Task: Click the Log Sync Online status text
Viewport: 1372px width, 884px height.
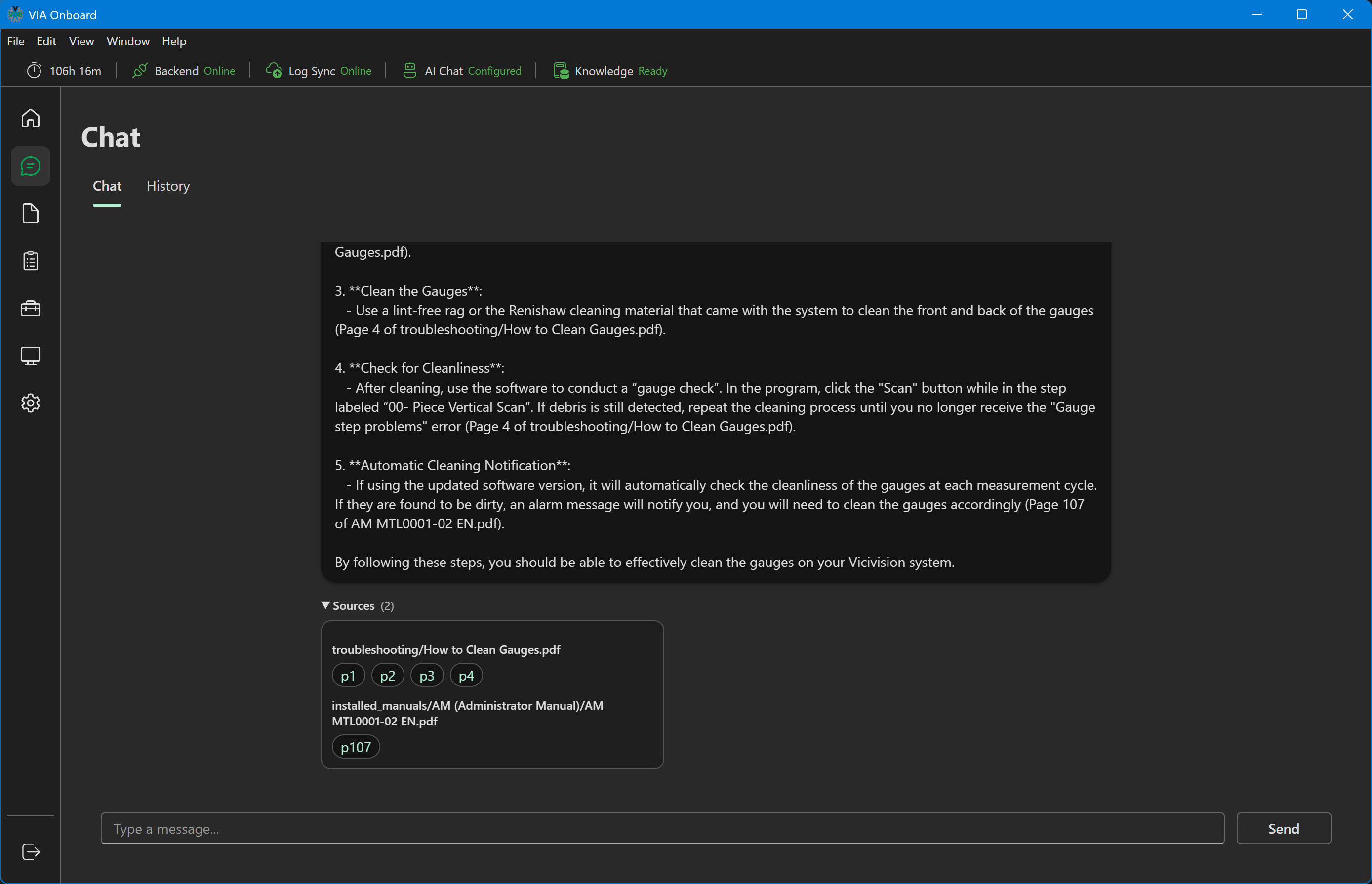Action: coord(329,71)
